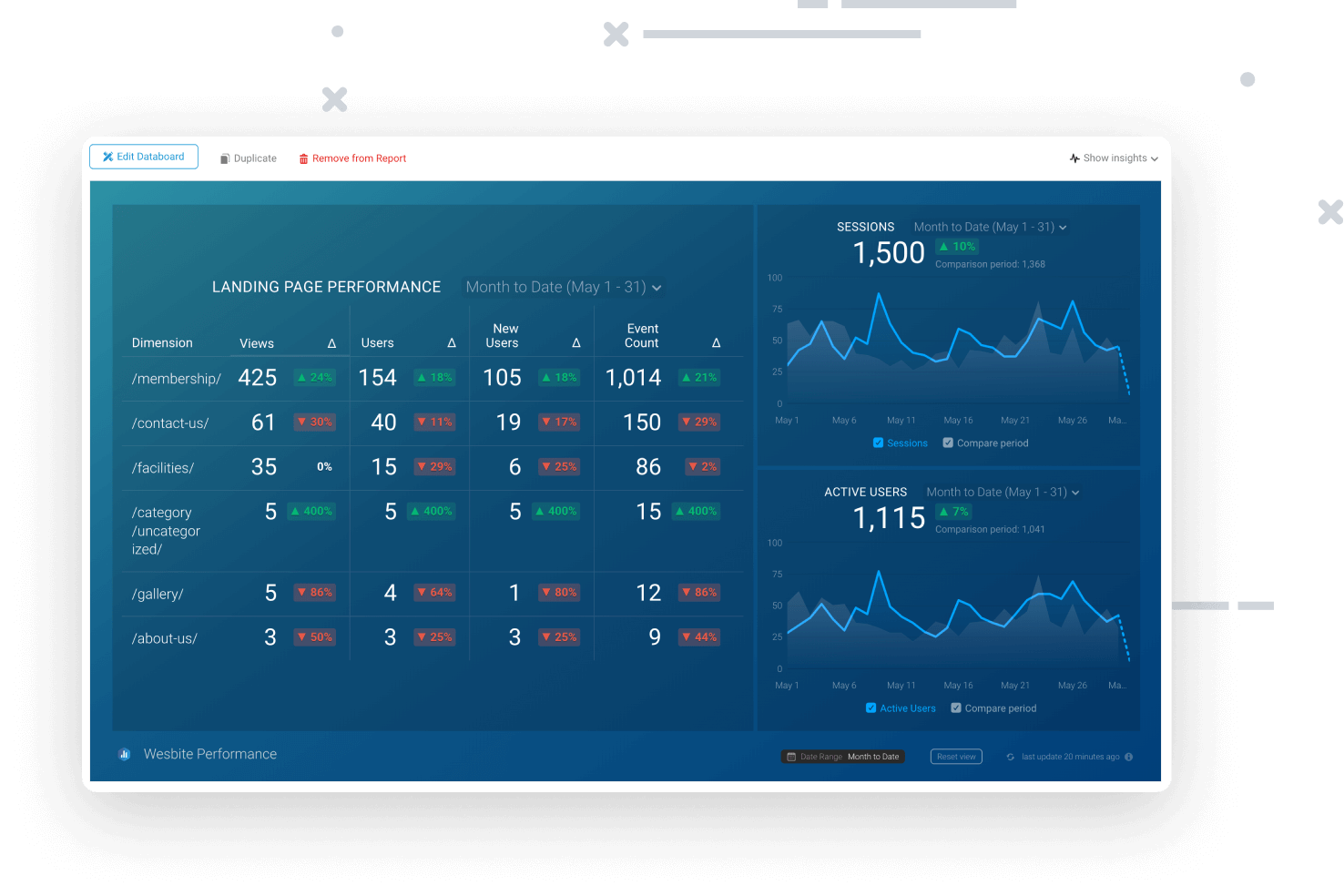Click the Edit Databoard button
The height and width of the screenshot is (896, 1344).
pos(143,157)
